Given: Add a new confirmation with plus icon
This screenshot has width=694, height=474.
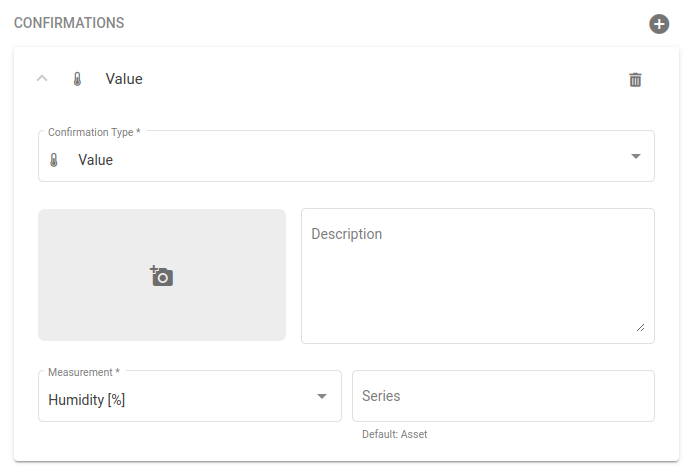Looking at the screenshot, I should tap(659, 23).
